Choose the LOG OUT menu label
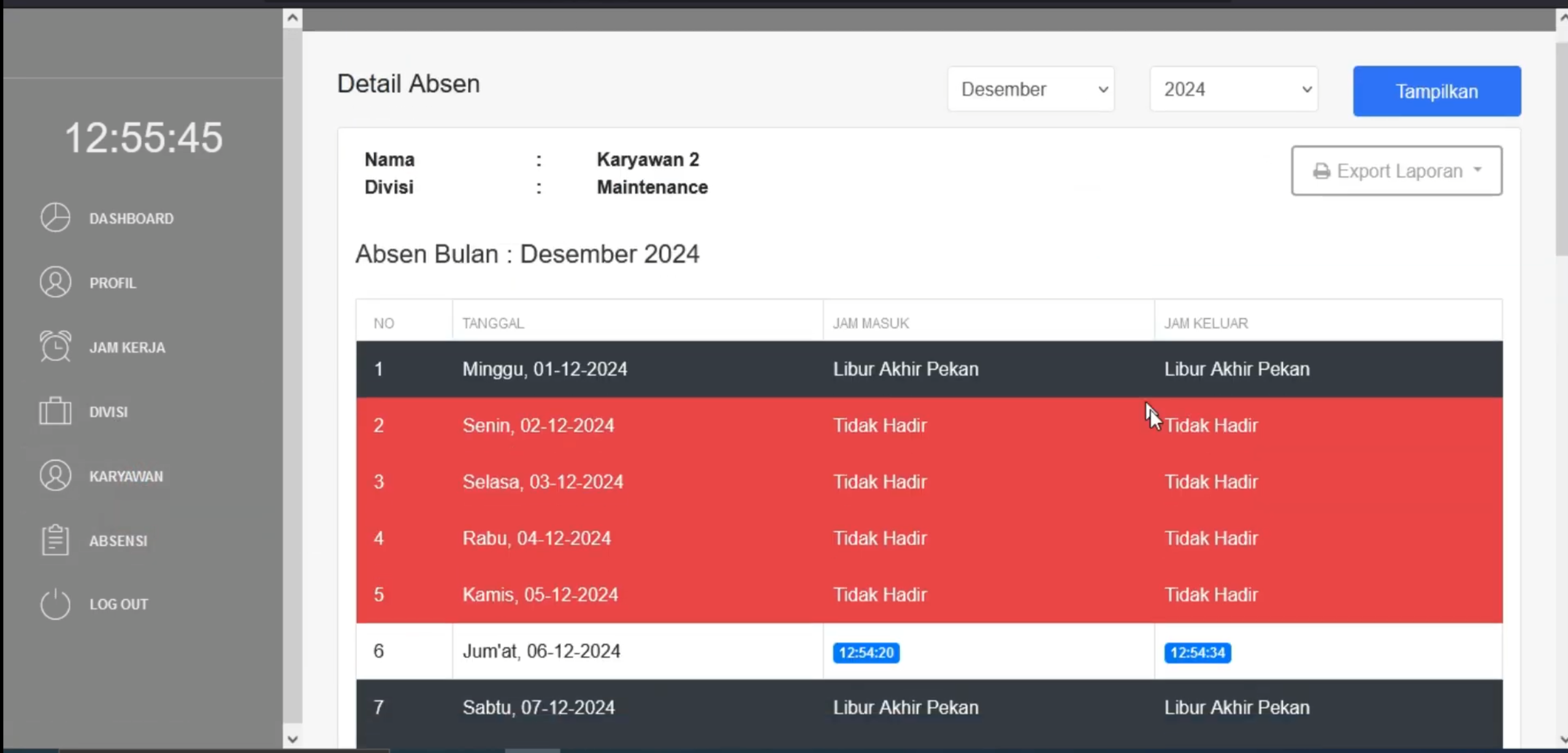 pyautogui.click(x=119, y=604)
